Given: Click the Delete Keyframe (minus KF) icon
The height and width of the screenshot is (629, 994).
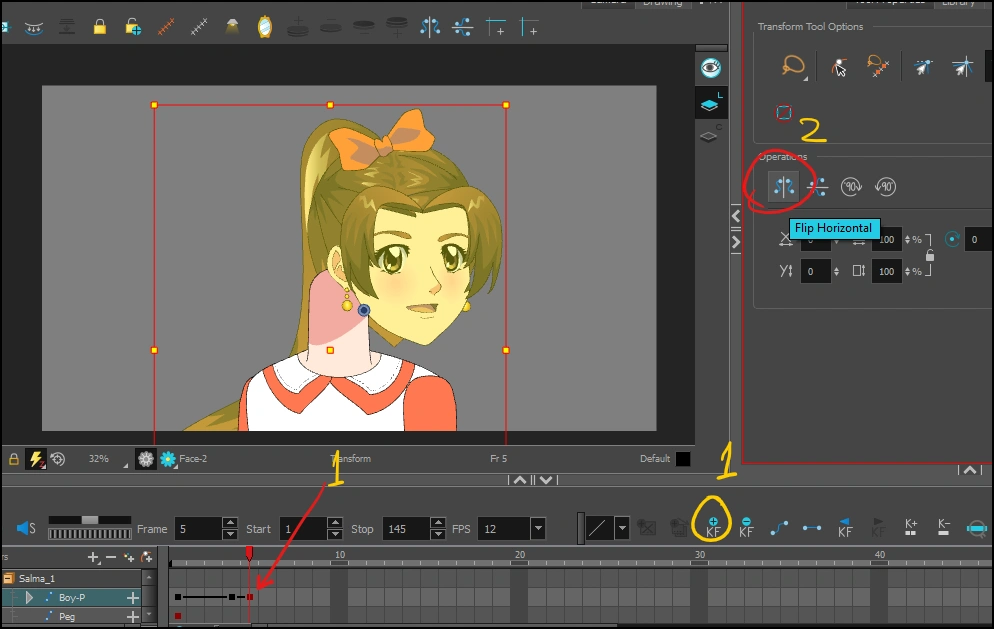Looking at the screenshot, I should point(746,527).
